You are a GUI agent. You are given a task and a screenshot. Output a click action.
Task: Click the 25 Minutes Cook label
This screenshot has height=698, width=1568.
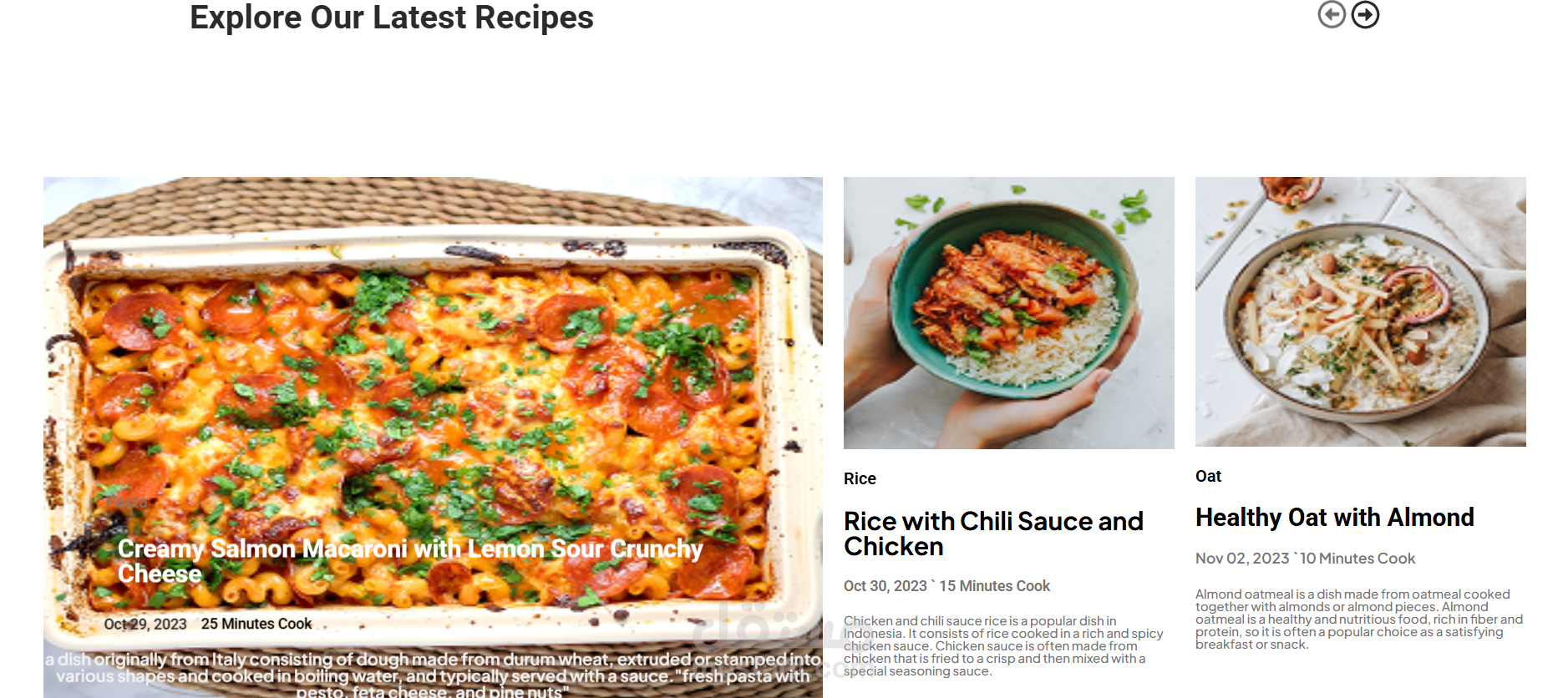click(256, 624)
